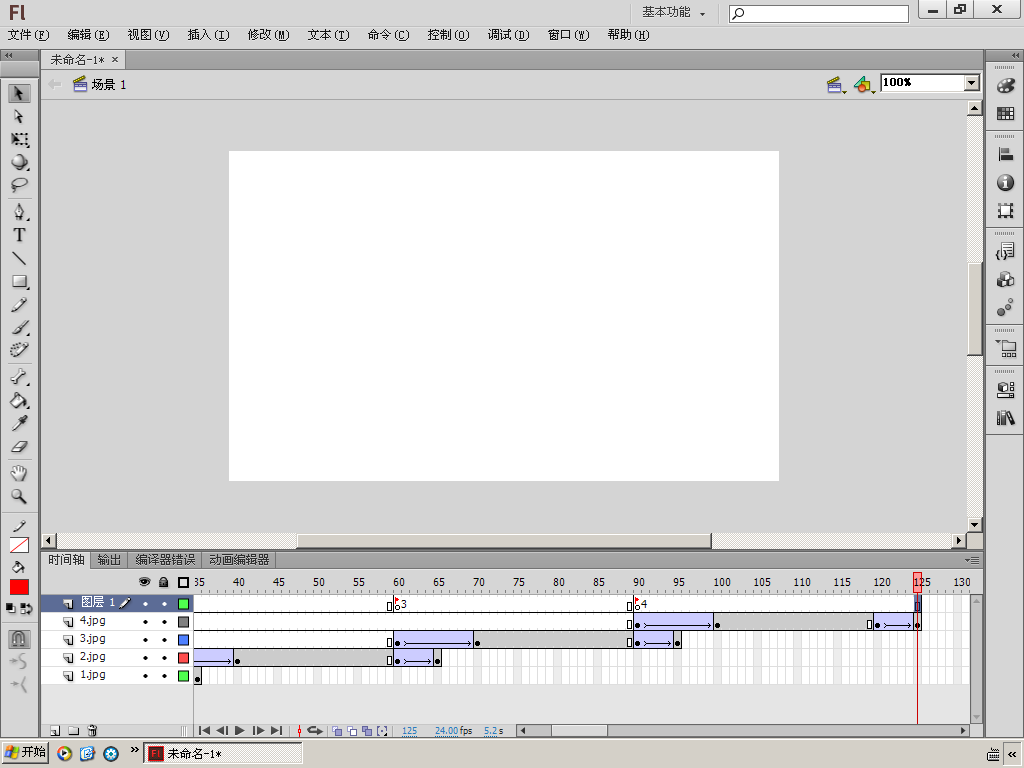1024x768 pixels.
Task: Open the Motion Presets panel icon
Action: coord(1006,308)
